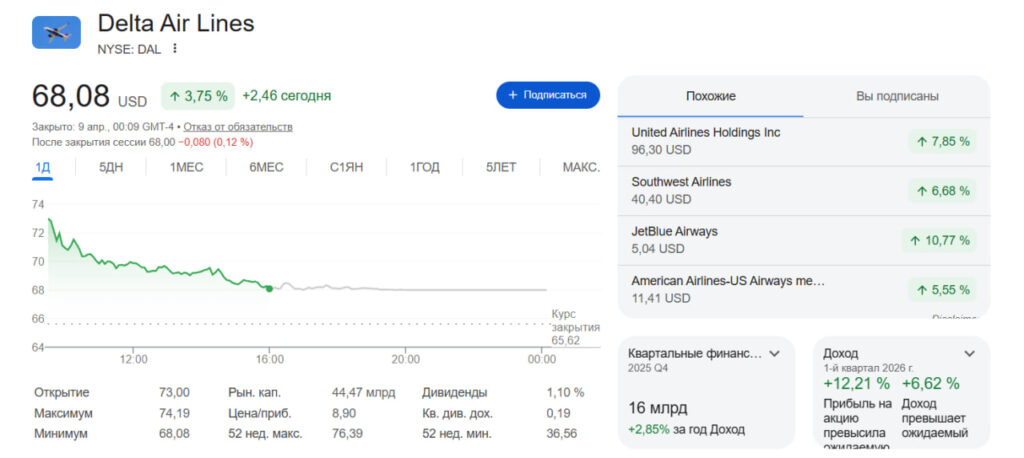
Task: Open JetBlue Airways stock entry
Action: pyautogui.click(x=675, y=232)
